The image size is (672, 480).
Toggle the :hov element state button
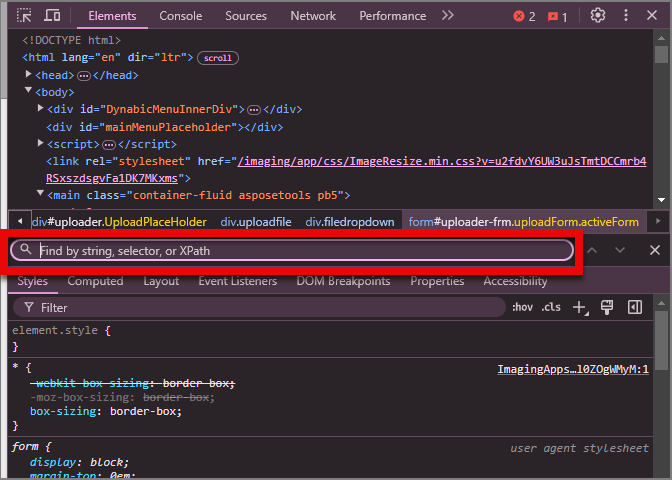[522, 307]
